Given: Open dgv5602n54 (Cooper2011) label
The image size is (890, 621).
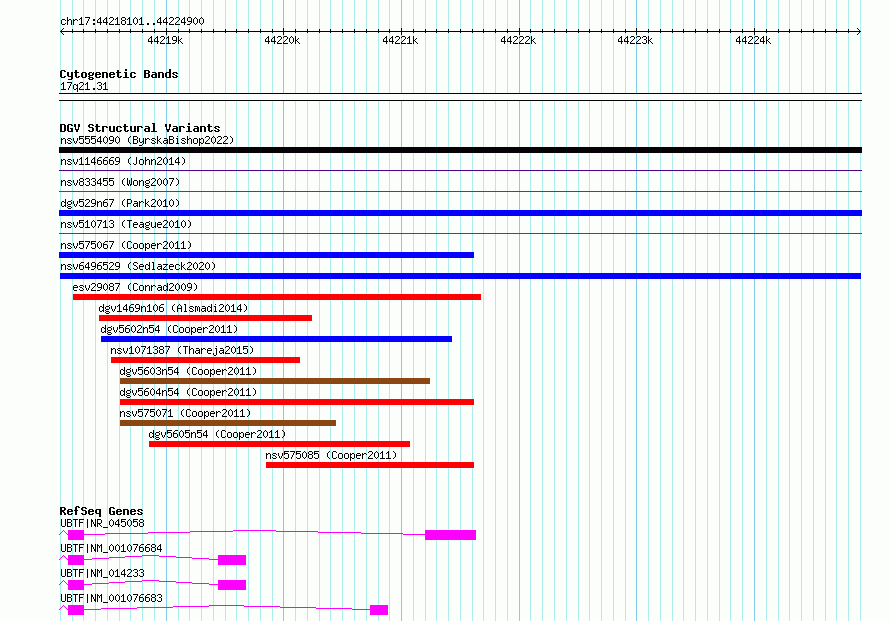Looking at the screenshot, I should pos(169,329).
